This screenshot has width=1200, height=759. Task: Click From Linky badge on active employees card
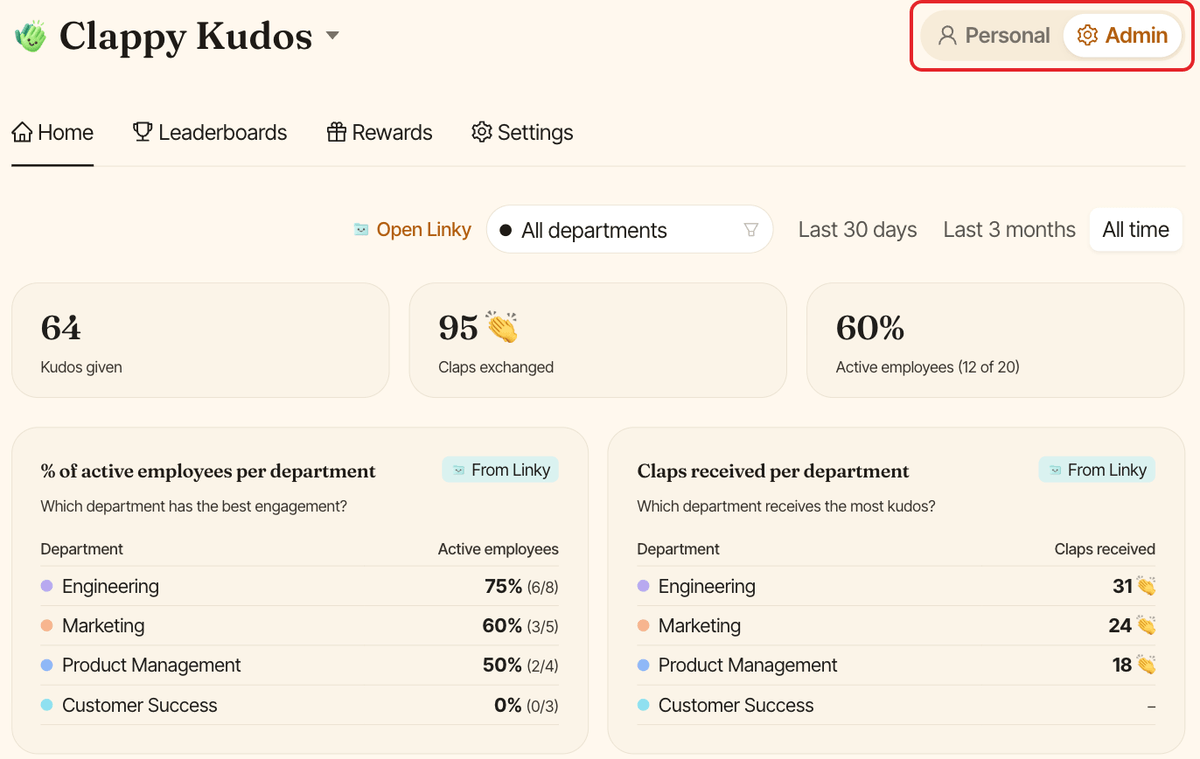pyautogui.click(x=500, y=470)
